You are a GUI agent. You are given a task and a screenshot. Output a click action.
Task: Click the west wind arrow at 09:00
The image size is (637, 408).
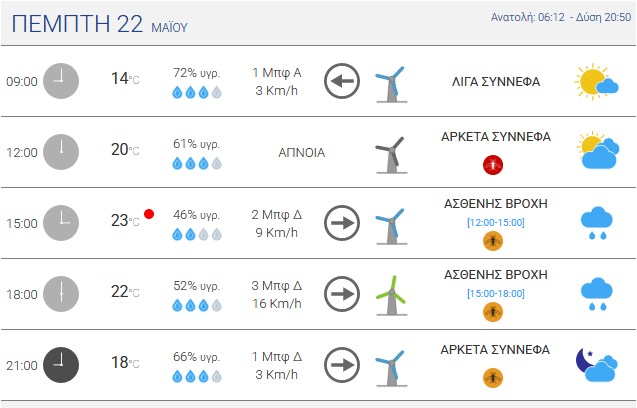342,81
